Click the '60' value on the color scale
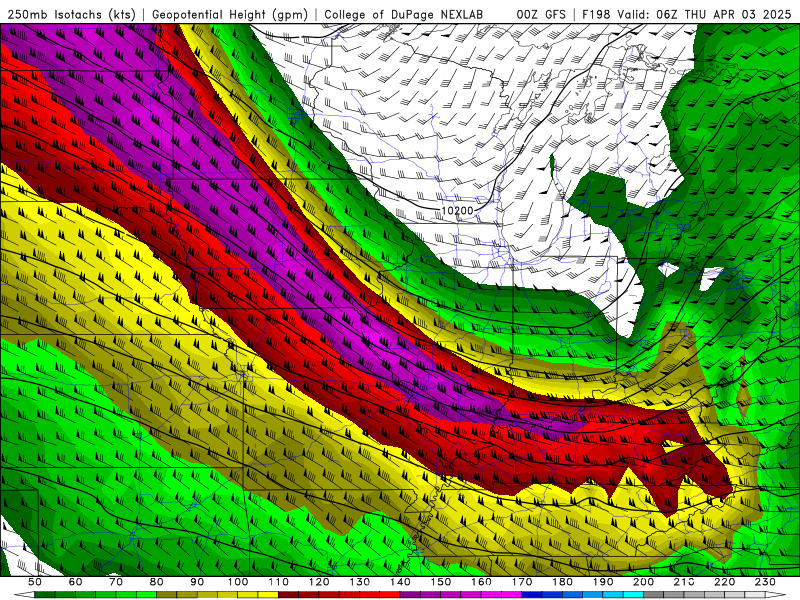 pyautogui.click(x=75, y=582)
